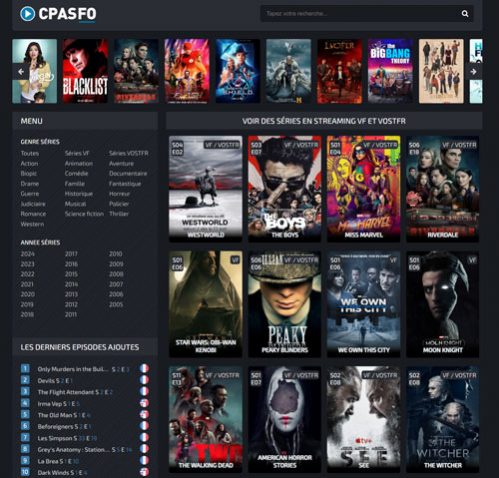The width and height of the screenshot is (499, 478).
Task: Open the Miss Marvel series card
Action: 364,189
